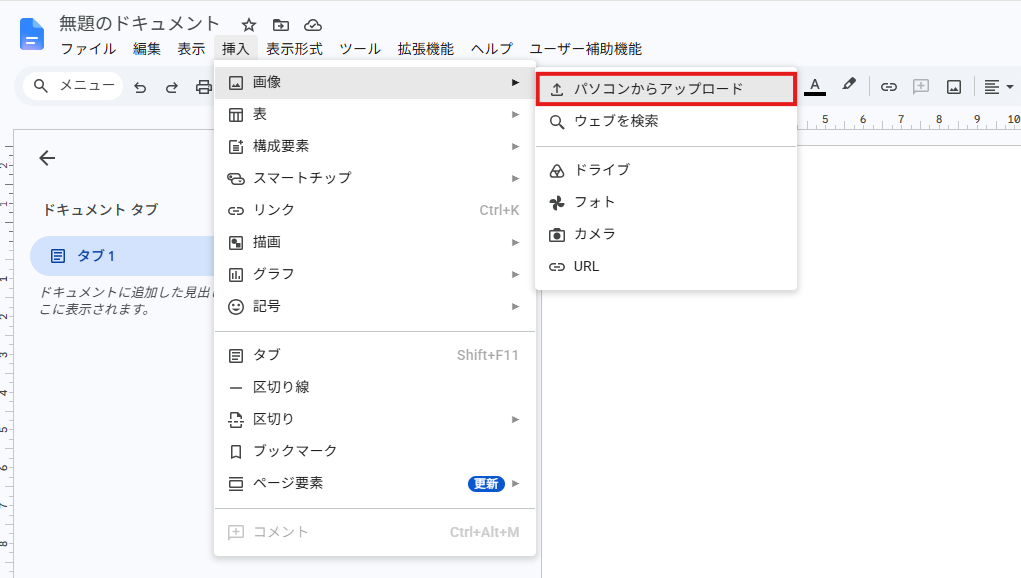Open the ファイル menu
1021x578 pixels.
[x=88, y=49]
